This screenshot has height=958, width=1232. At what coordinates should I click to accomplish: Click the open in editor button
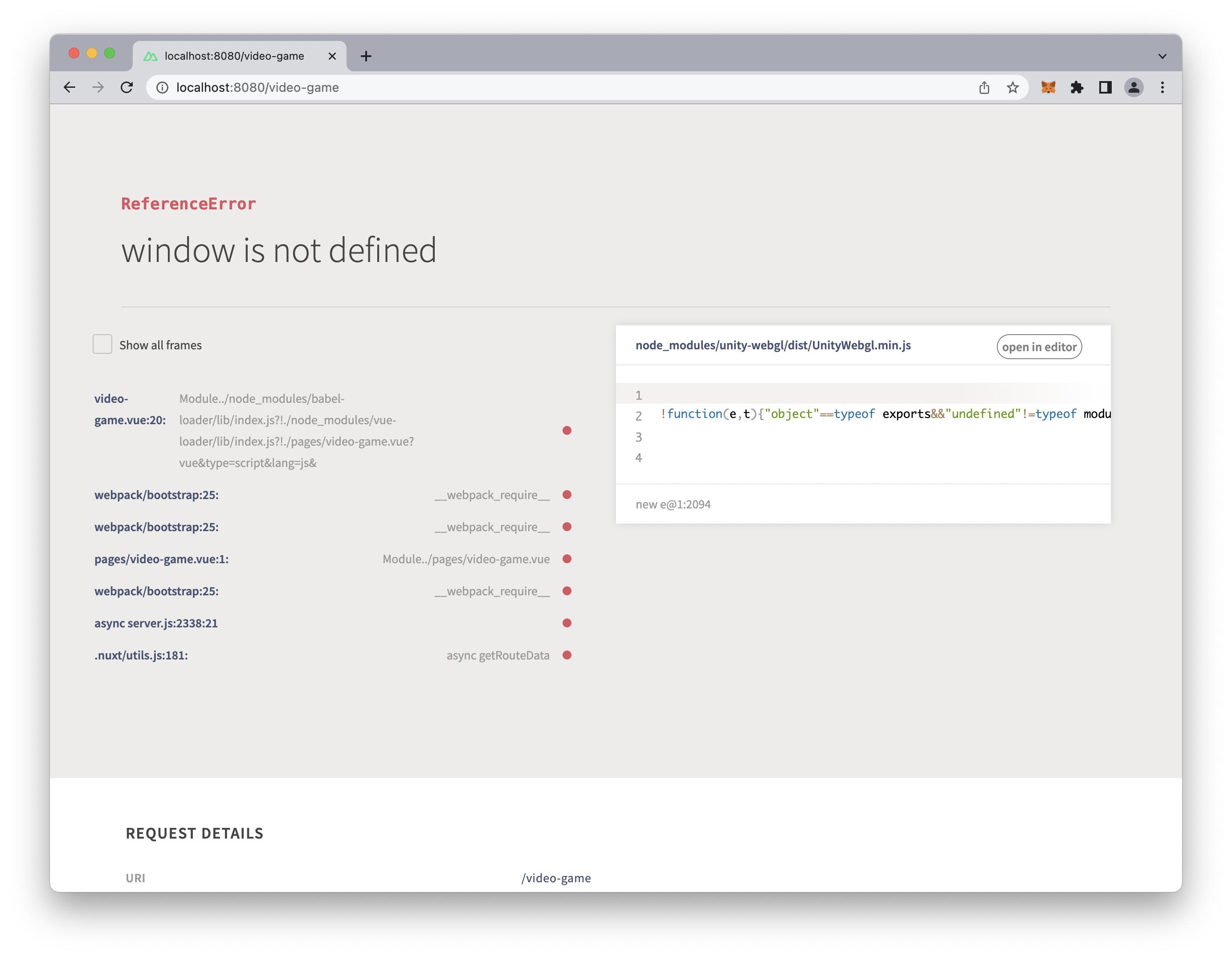(1039, 347)
